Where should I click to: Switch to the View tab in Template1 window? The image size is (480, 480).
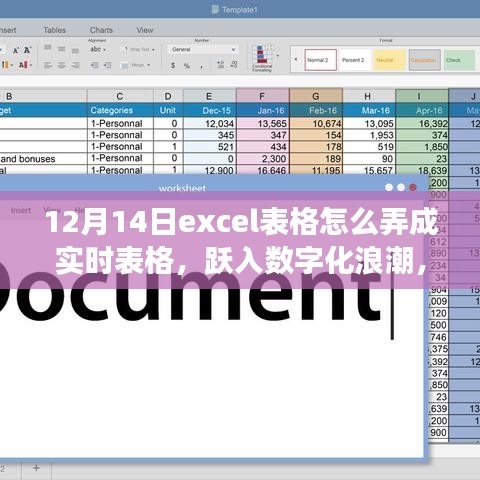(x=145, y=30)
